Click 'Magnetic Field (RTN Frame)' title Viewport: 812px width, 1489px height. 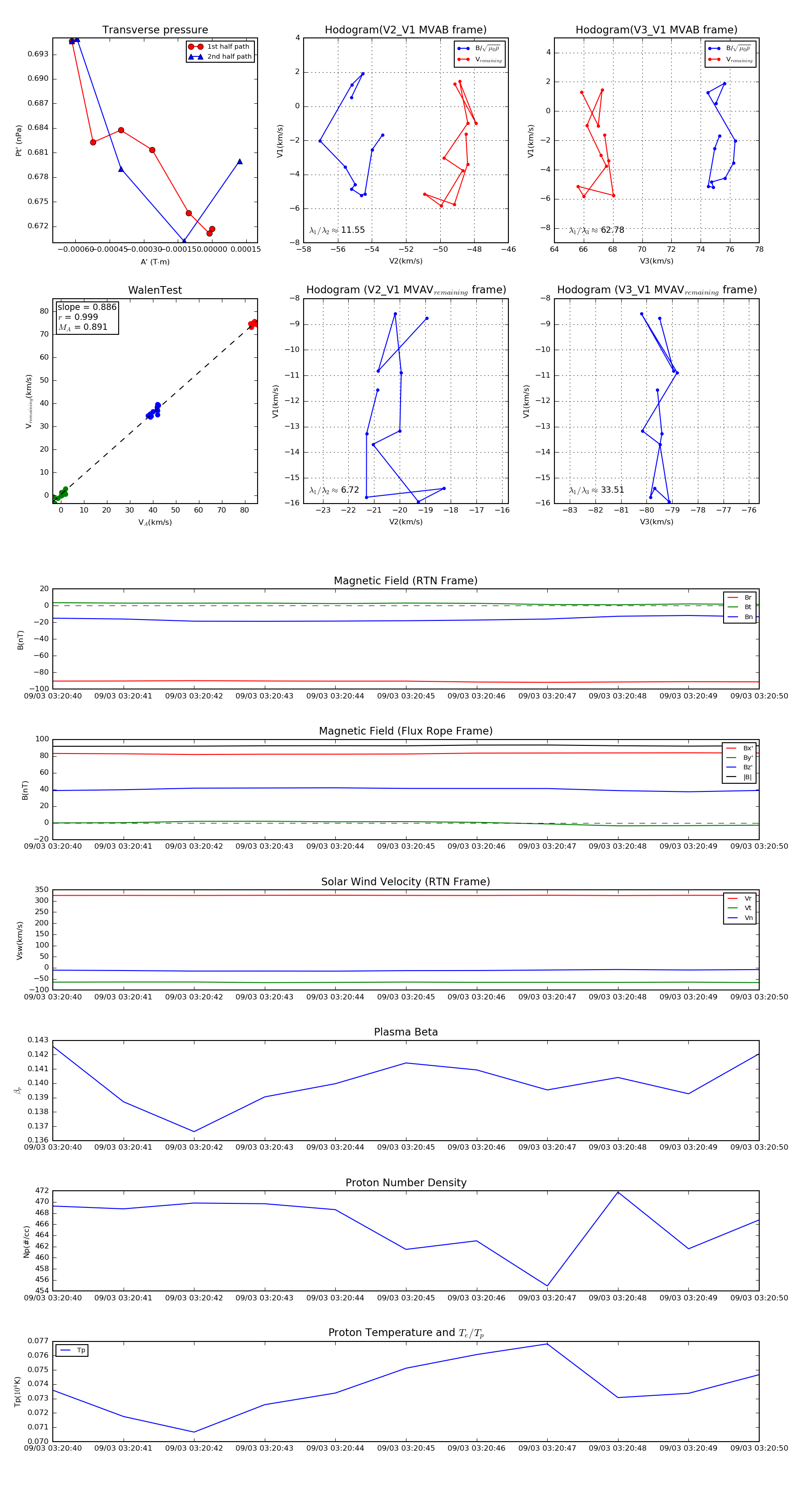pyautogui.click(x=406, y=581)
